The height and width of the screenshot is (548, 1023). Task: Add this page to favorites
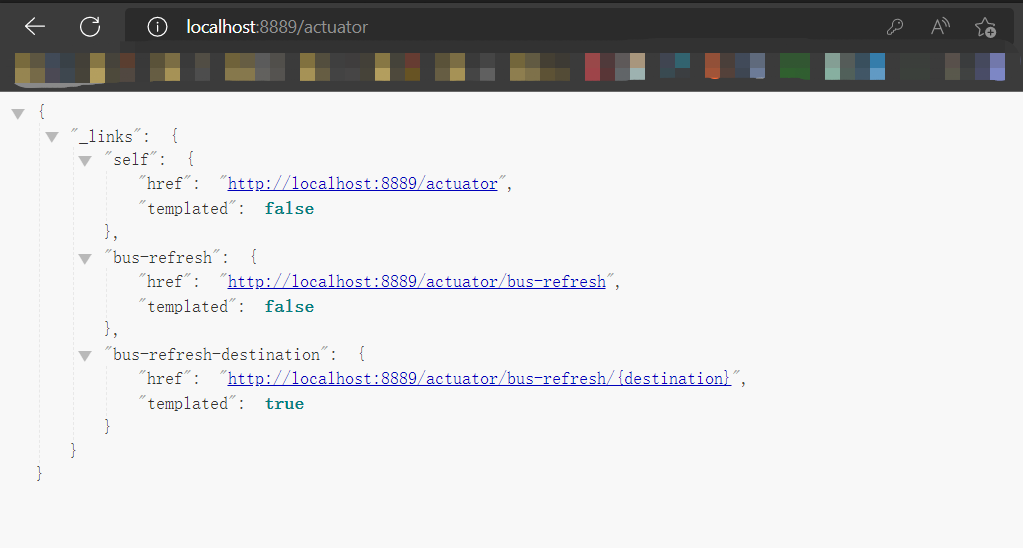(985, 27)
